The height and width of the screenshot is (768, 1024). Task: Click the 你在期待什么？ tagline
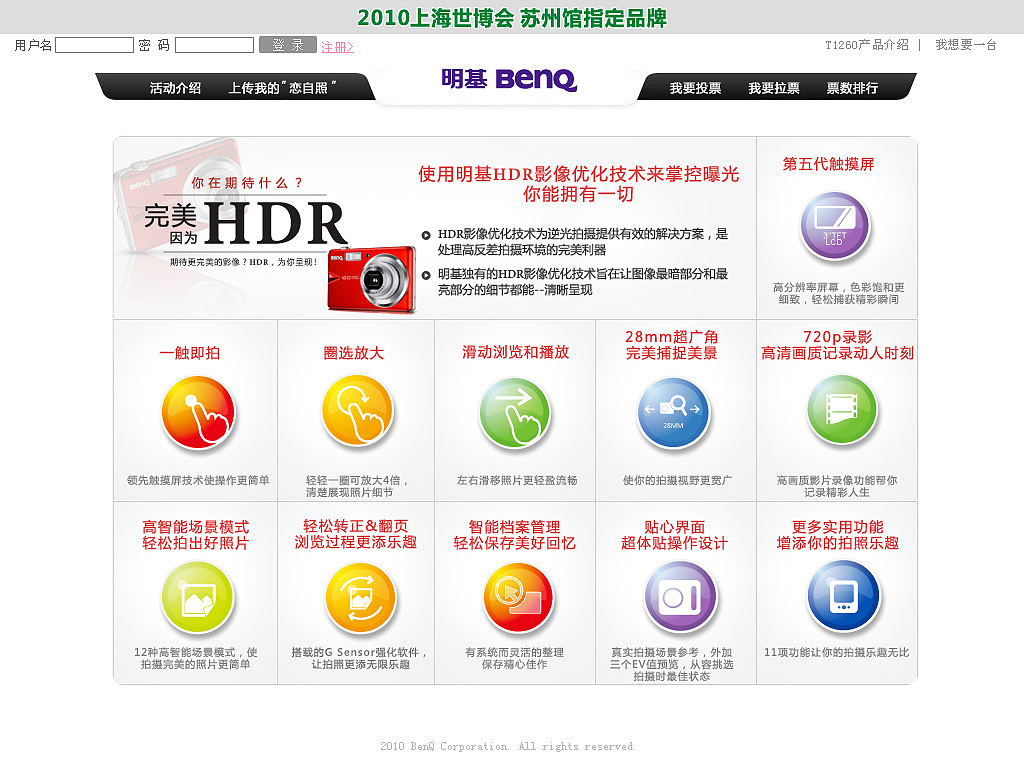tap(248, 183)
